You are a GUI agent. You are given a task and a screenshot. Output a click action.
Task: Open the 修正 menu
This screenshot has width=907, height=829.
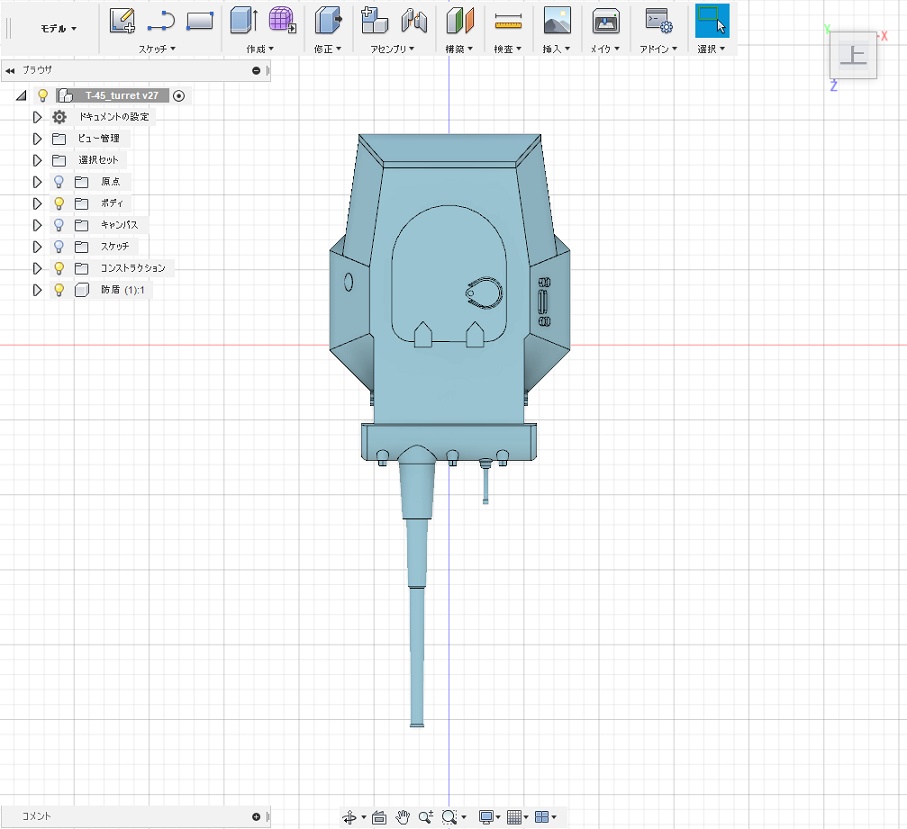point(327,48)
